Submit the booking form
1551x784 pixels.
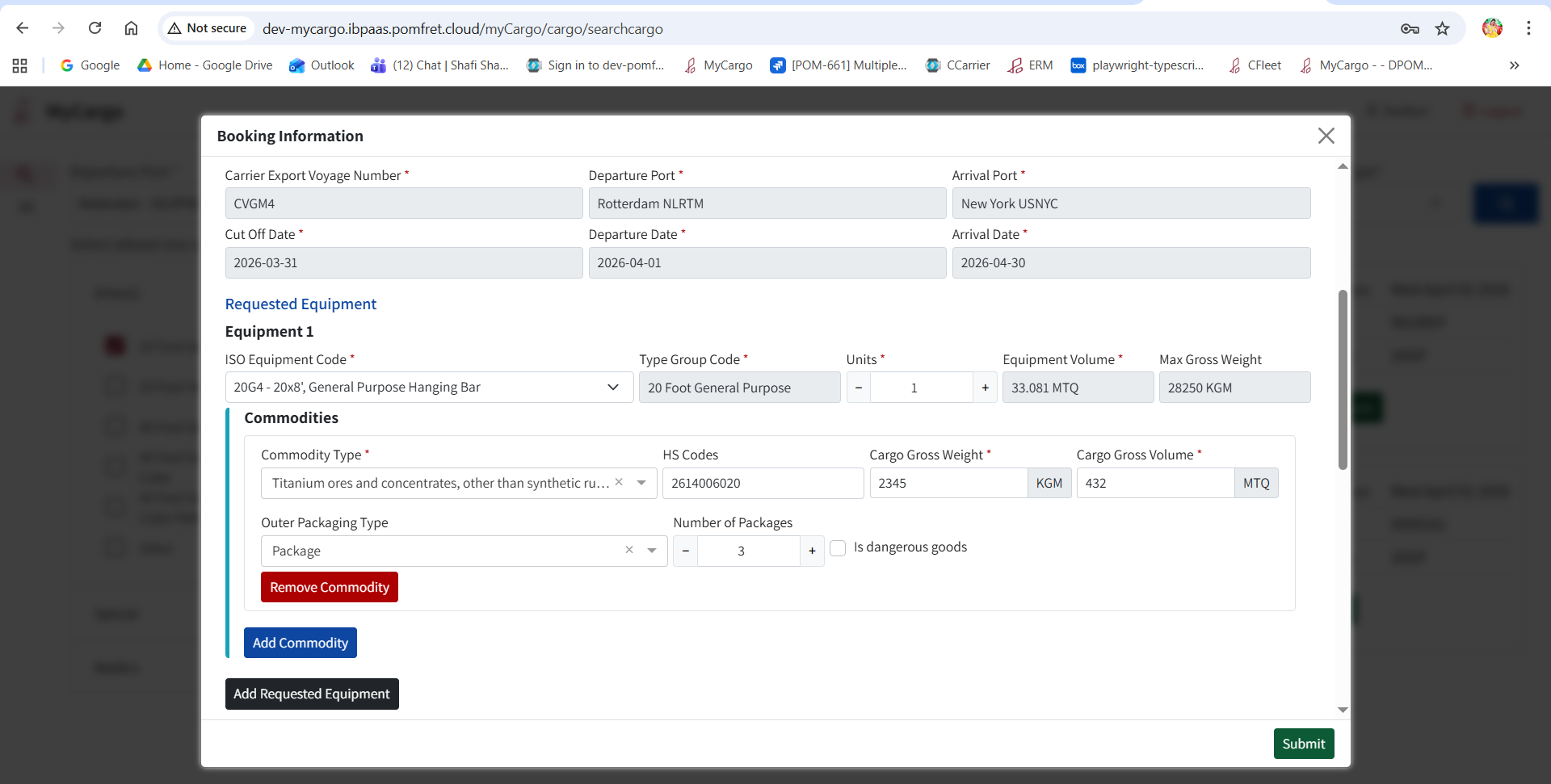click(1303, 744)
